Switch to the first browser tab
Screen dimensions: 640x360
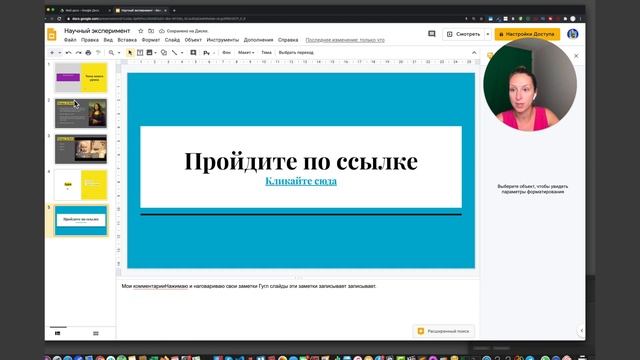[84, 11]
